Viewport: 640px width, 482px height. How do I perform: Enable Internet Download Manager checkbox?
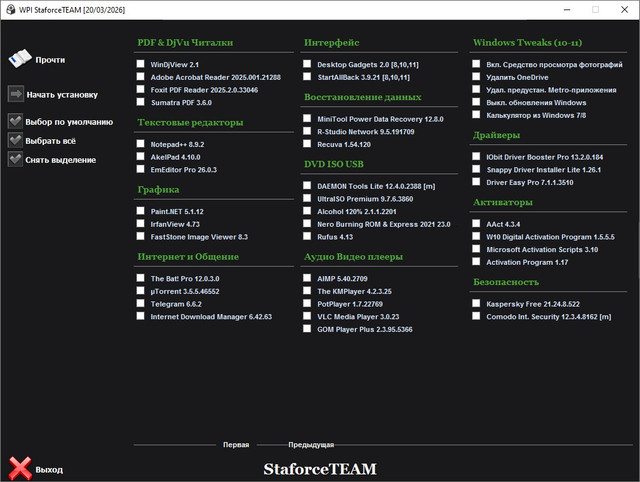140,316
